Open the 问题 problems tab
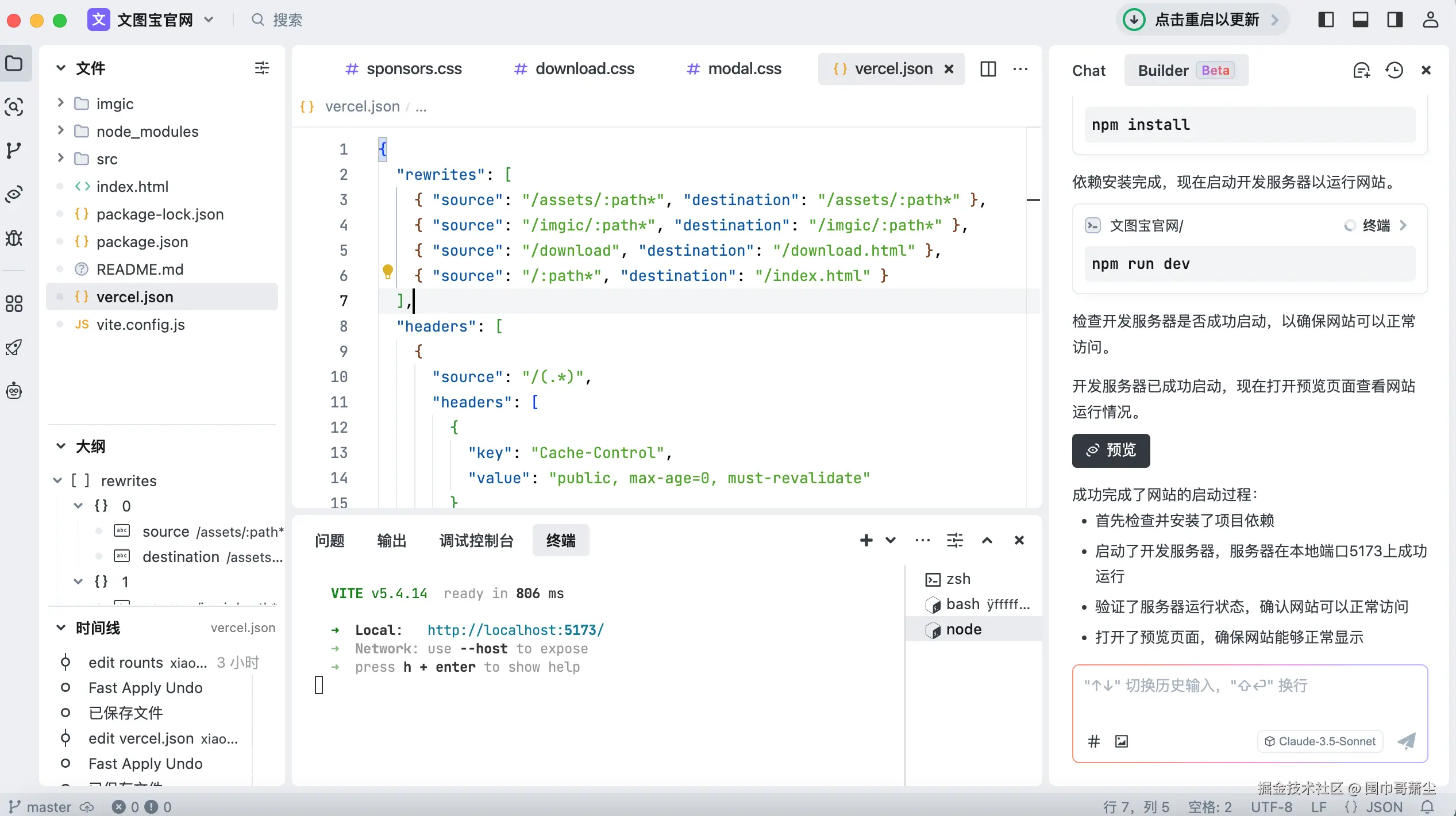This screenshot has height=816, width=1456. pos(330,540)
